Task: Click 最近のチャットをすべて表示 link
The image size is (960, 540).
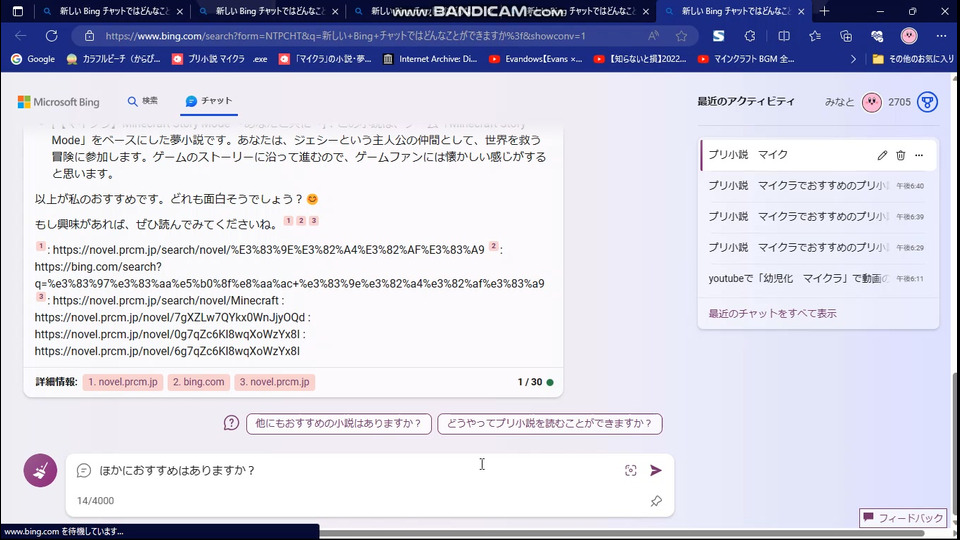Action: [772, 313]
